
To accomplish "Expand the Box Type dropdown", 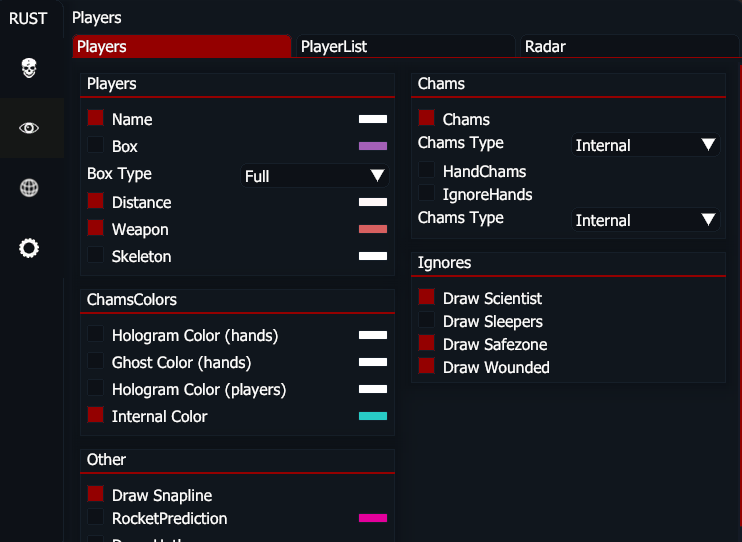I will click(x=314, y=176).
